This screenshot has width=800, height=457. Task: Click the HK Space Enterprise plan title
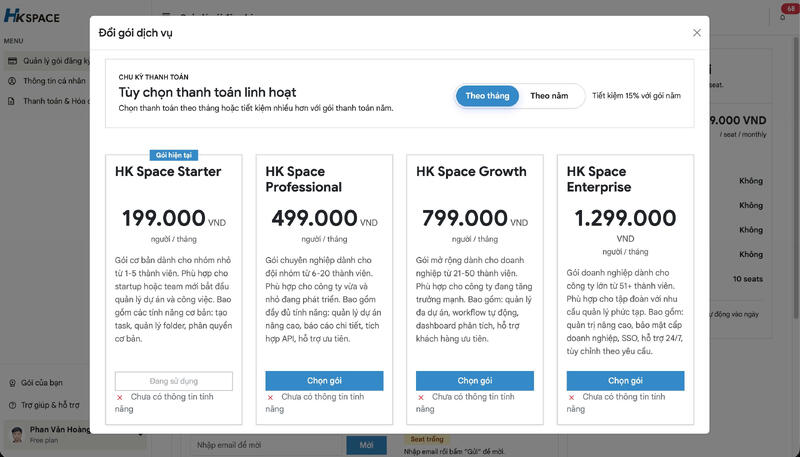598,179
